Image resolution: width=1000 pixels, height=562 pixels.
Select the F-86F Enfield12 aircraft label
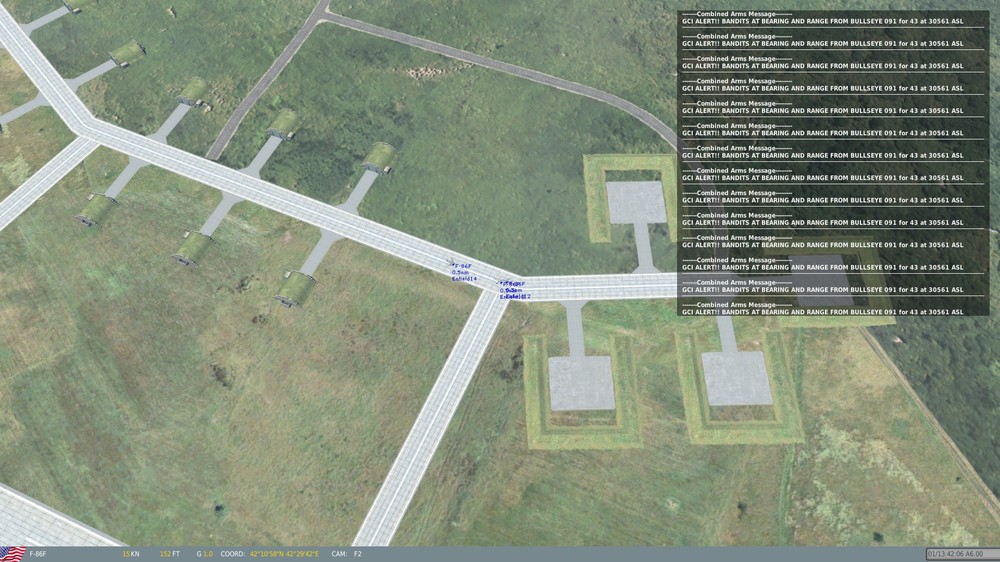pyautogui.click(x=514, y=290)
